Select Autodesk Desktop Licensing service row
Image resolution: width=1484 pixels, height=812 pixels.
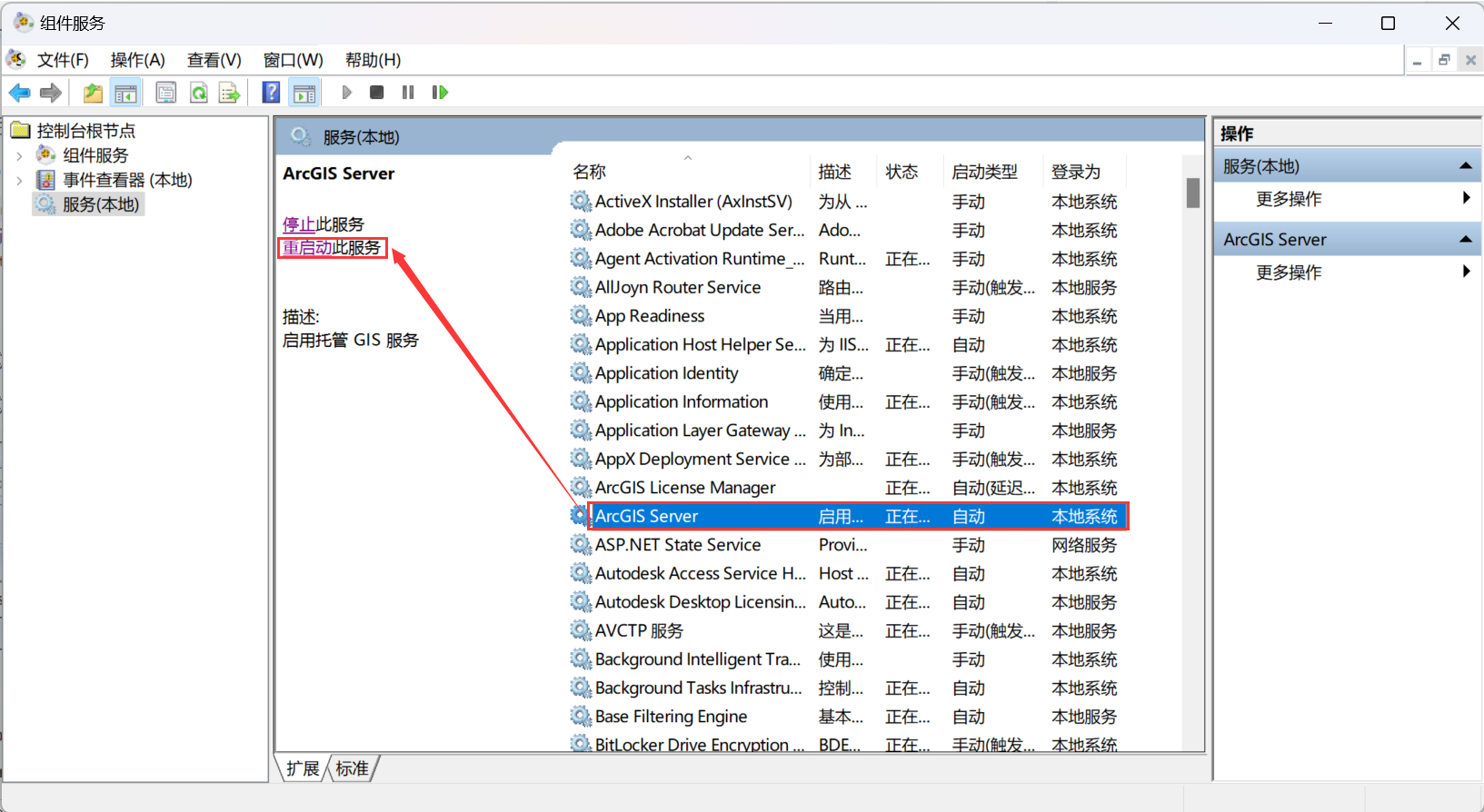(847, 602)
